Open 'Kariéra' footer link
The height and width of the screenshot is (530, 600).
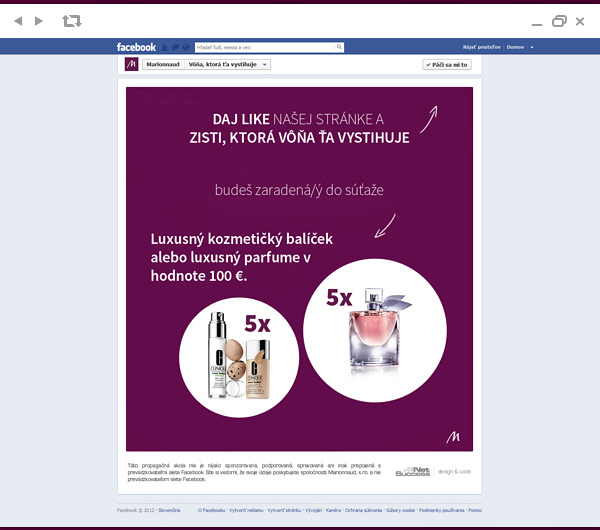pos(333,510)
